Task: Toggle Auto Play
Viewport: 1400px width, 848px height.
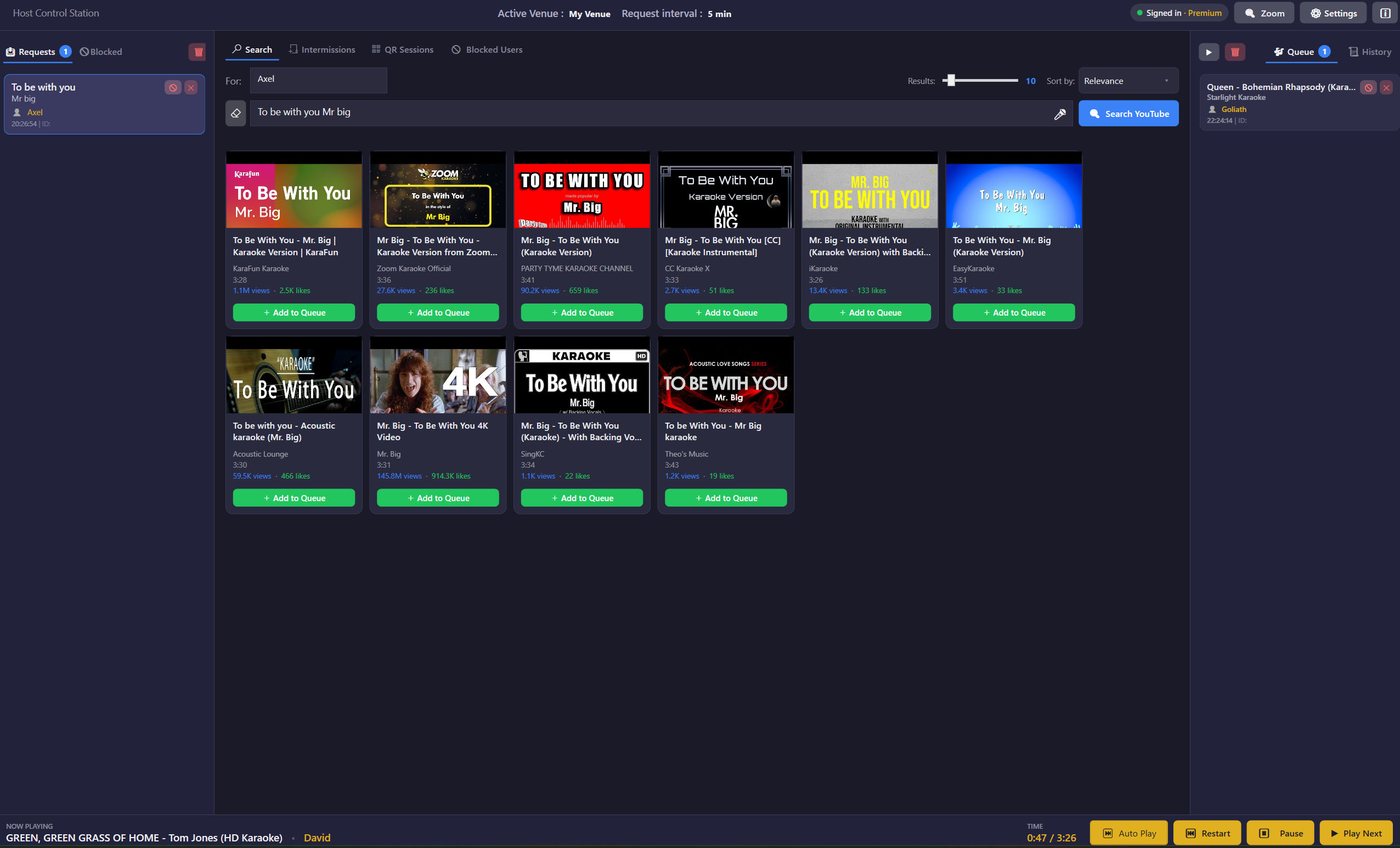Action: click(1128, 833)
